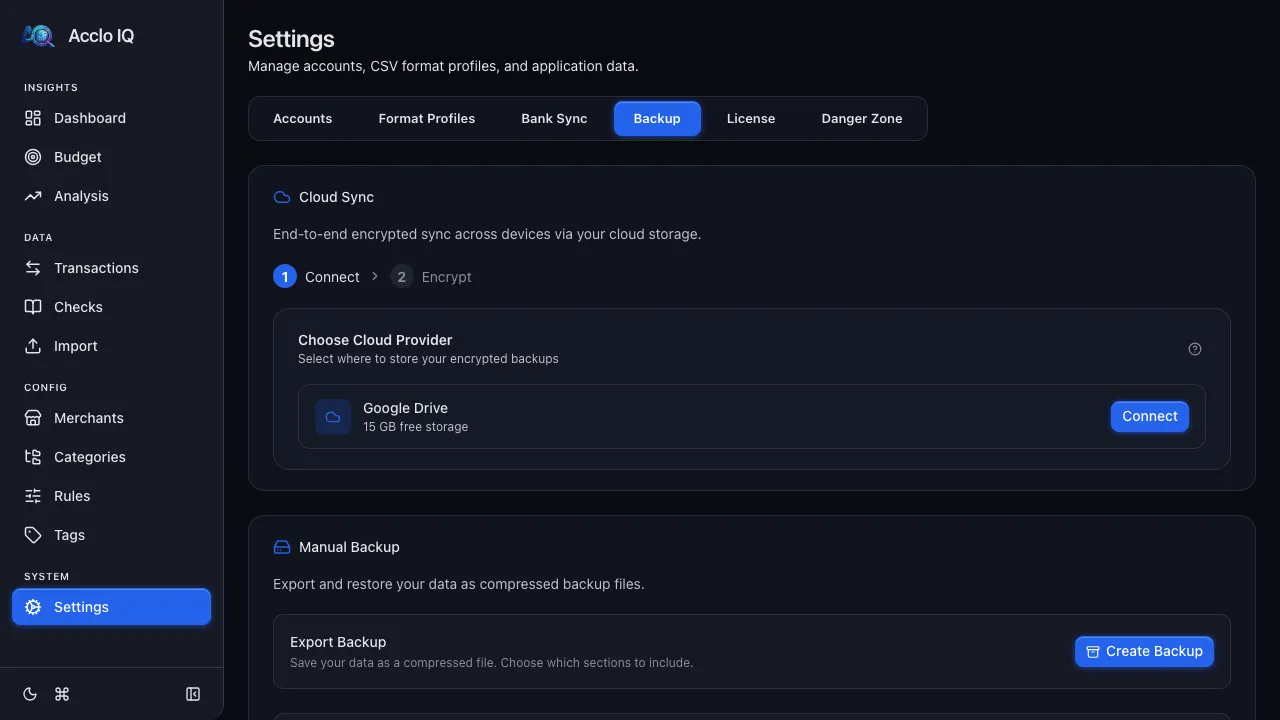This screenshot has width=1280, height=720.
Task: Open the Transactions page
Action: tap(111, 268)
